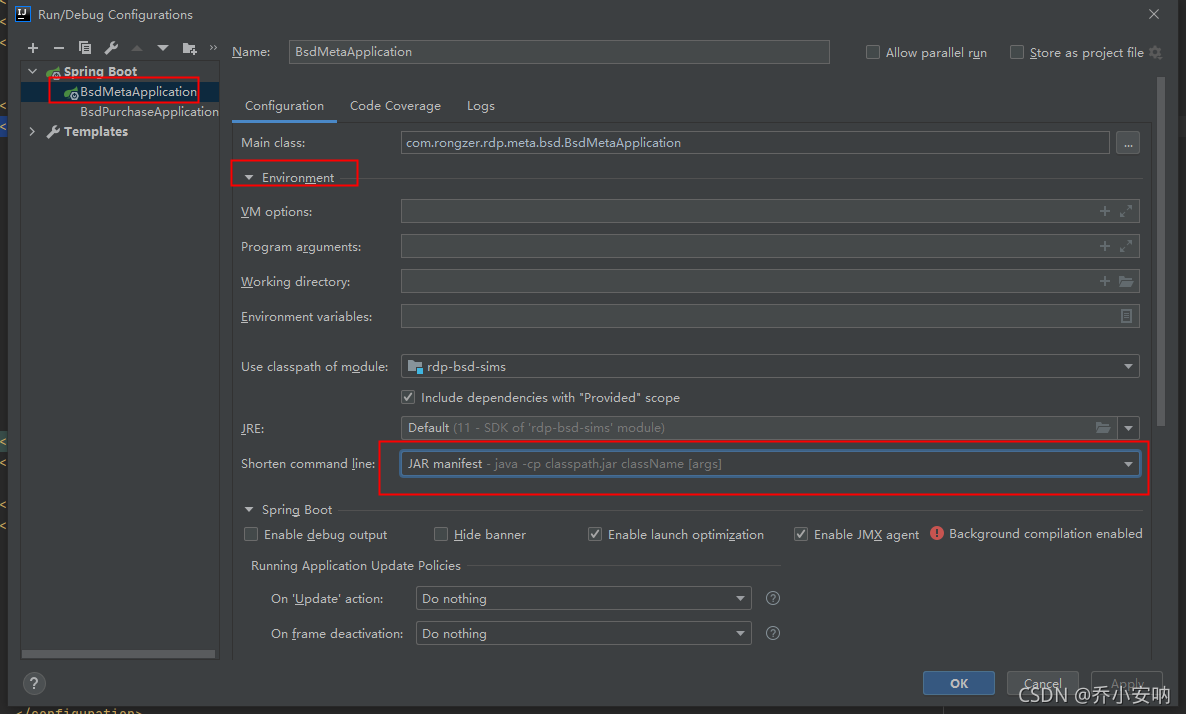Viewport: 1186px width, 714px height.
Task: Expand the Templates tree node
Action: pyautogui.click(x=32, y=132)
